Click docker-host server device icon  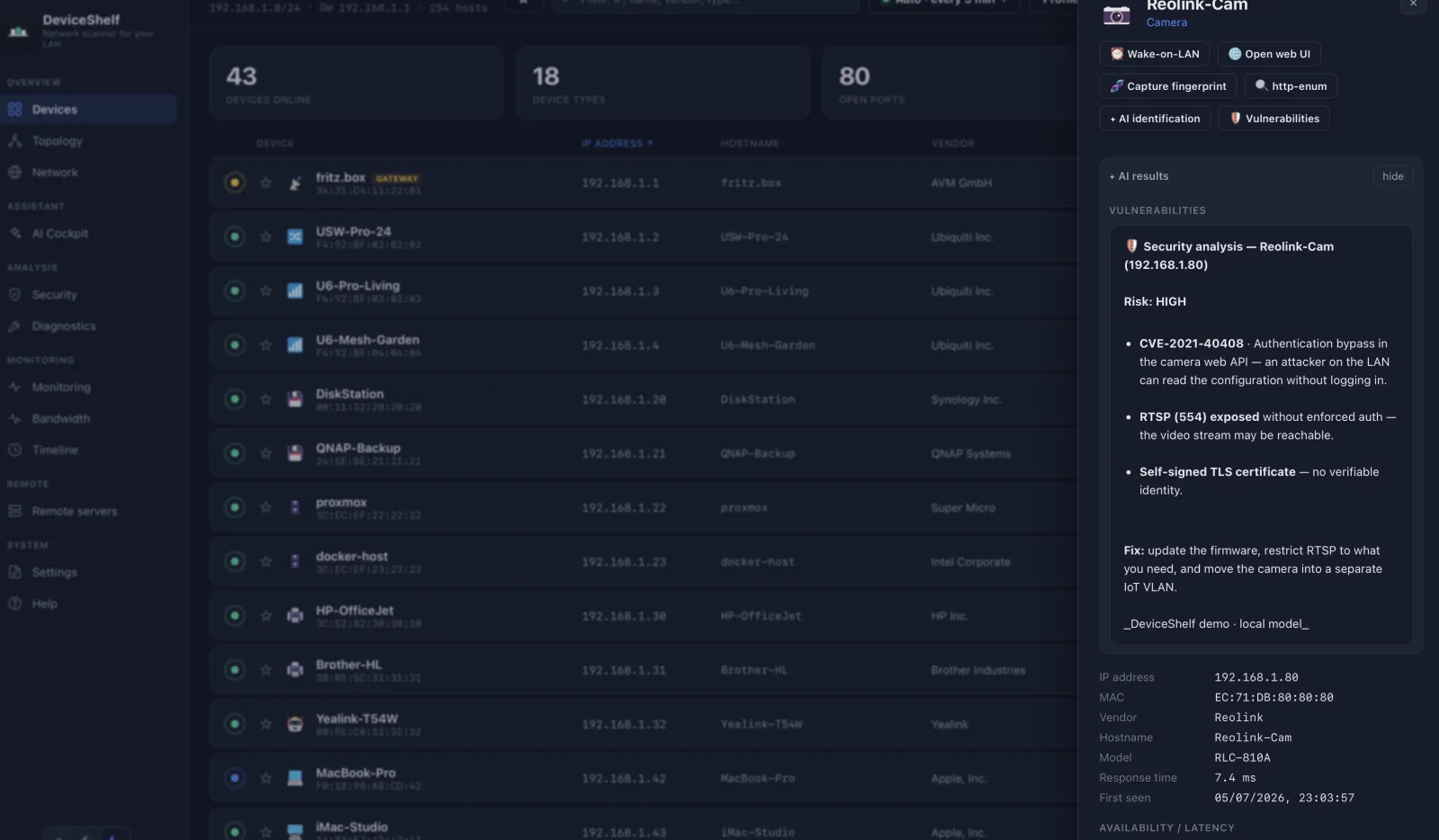[x=295, y=562]
